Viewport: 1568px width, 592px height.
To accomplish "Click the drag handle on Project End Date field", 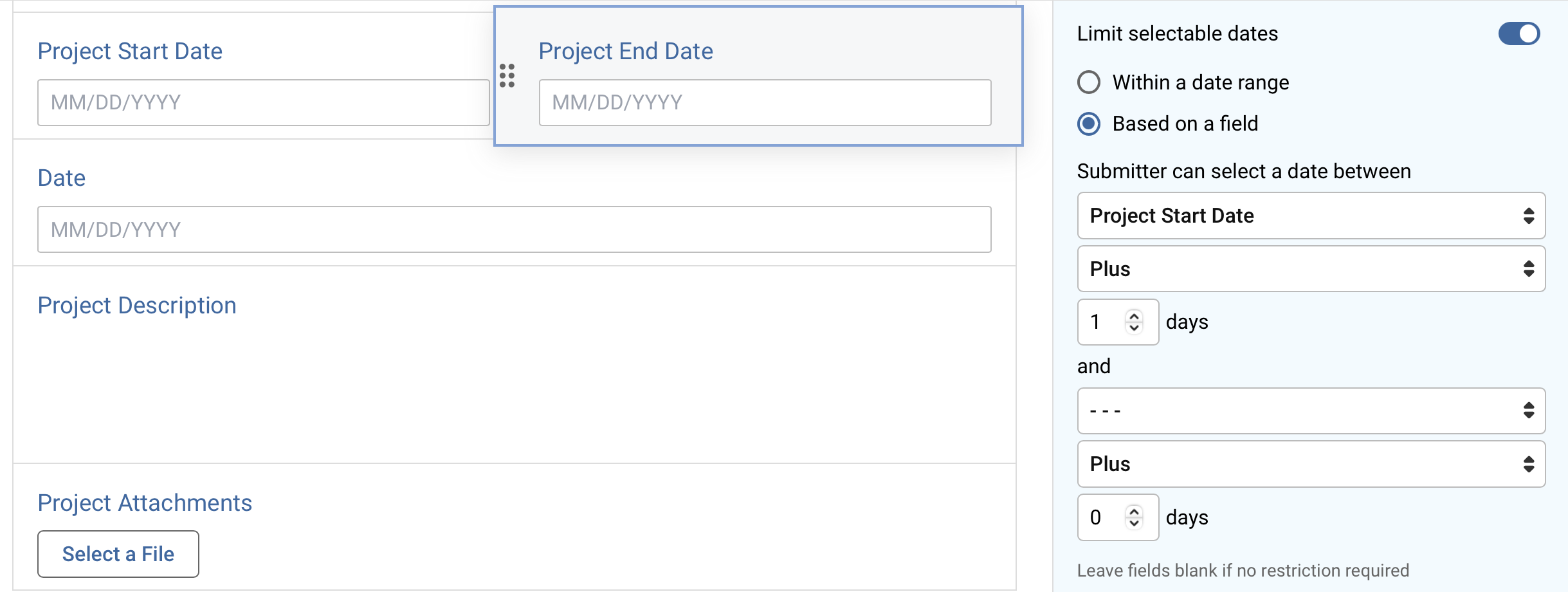I will [509, 77].
